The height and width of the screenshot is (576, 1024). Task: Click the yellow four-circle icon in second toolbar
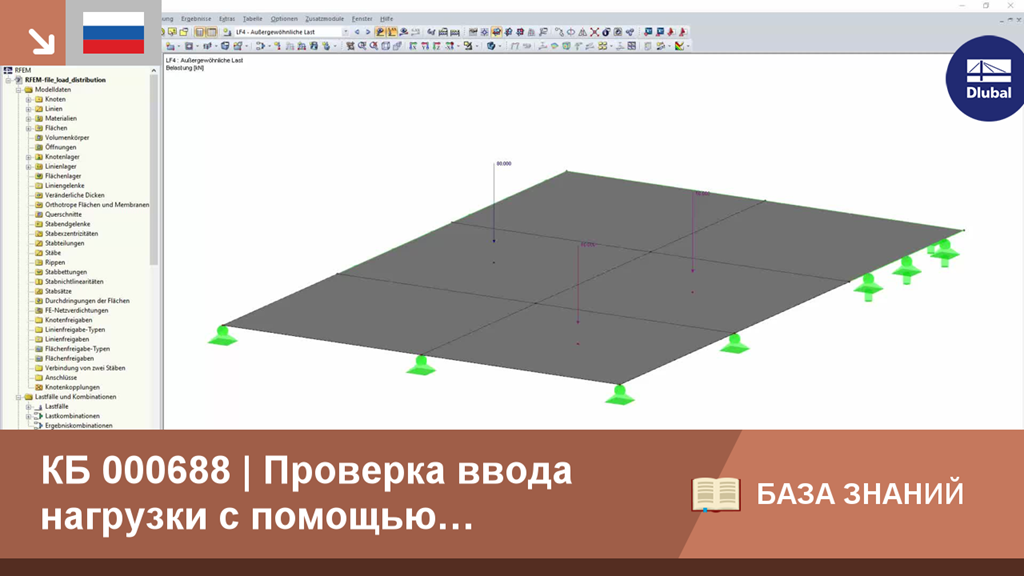(602, 46)
